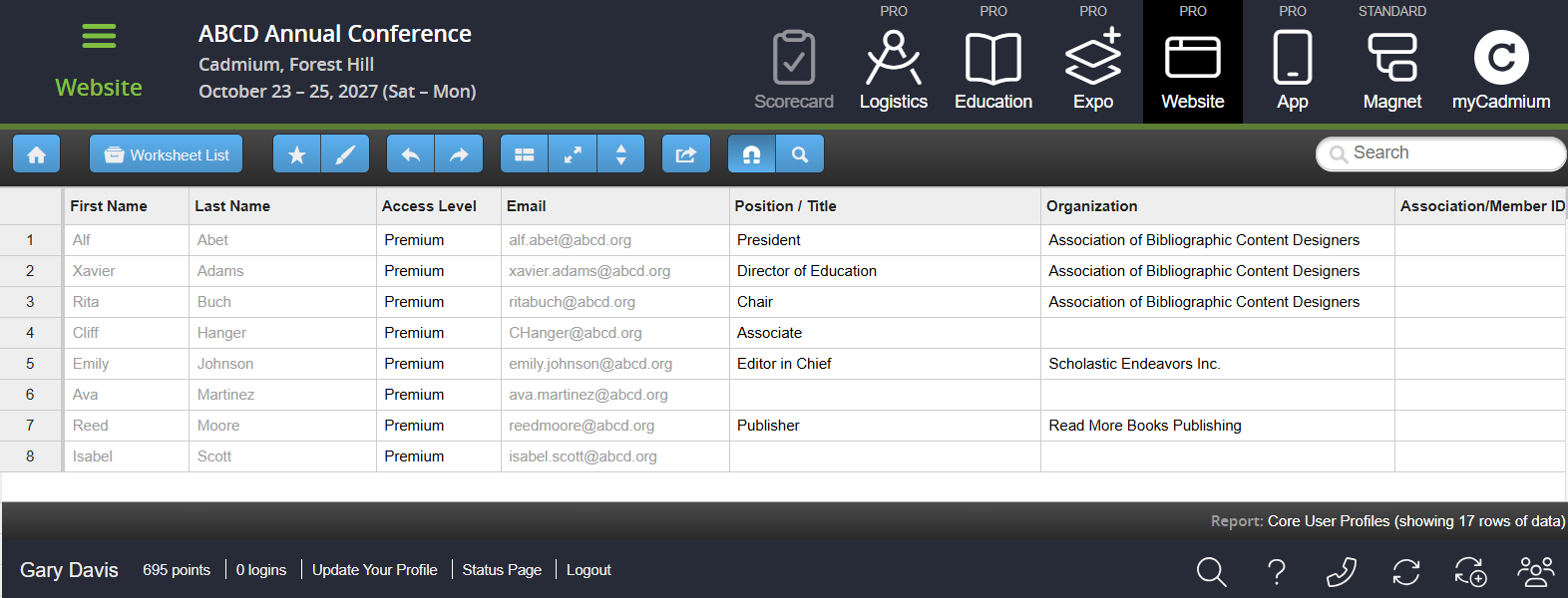The width and height of the screenshot is (1568, 598).
Task: Click Scholastic Endeavors Inc. cell
Action: [1217, 364]
